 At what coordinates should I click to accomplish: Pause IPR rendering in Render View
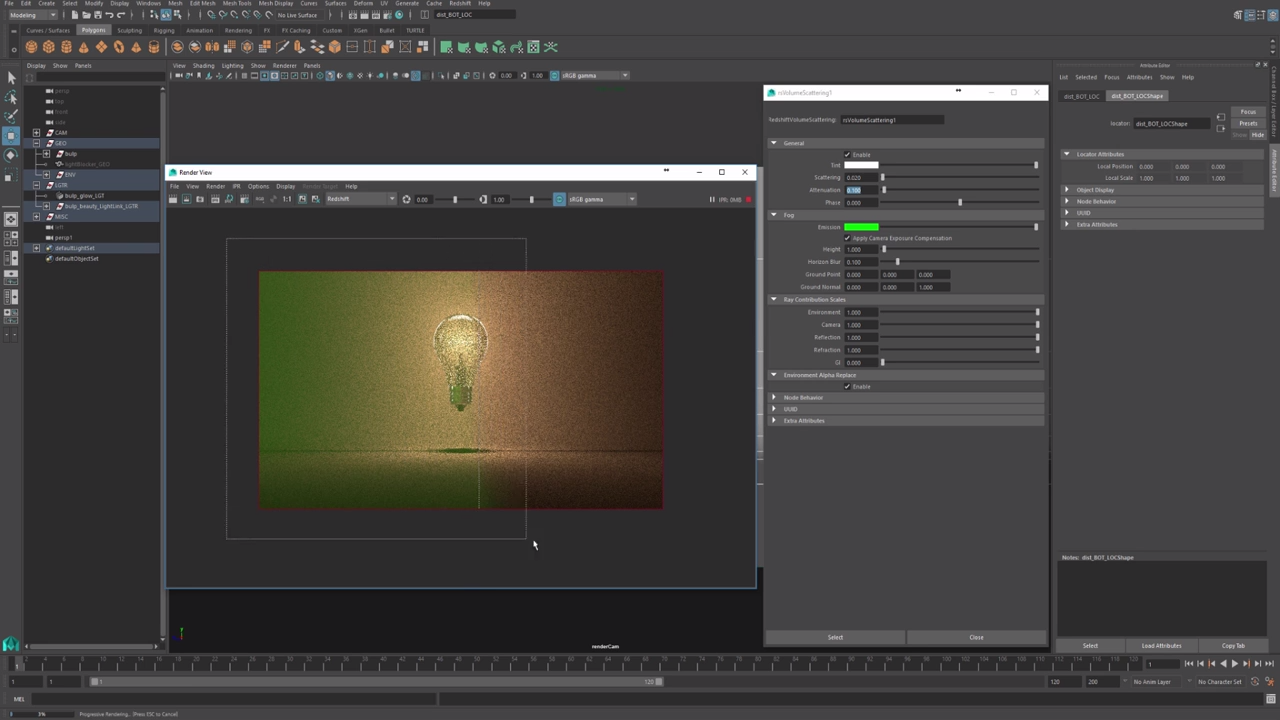tap(712, 199)
